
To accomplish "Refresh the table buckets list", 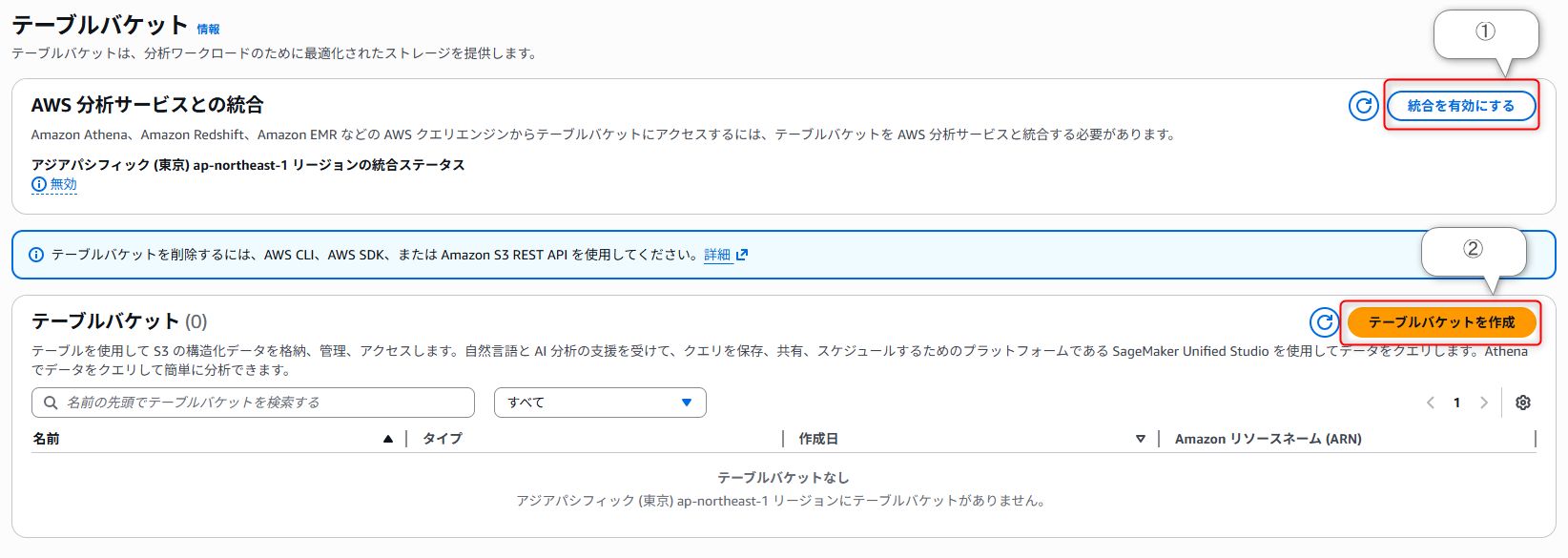I will coord(1325,322).
